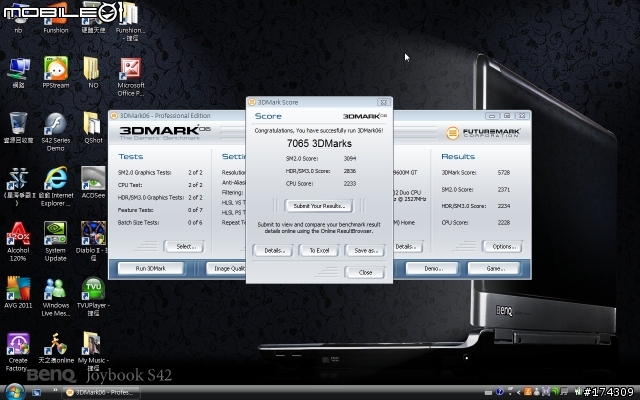
Task: Click the Run 3DMark button
Action: point(155,268)
